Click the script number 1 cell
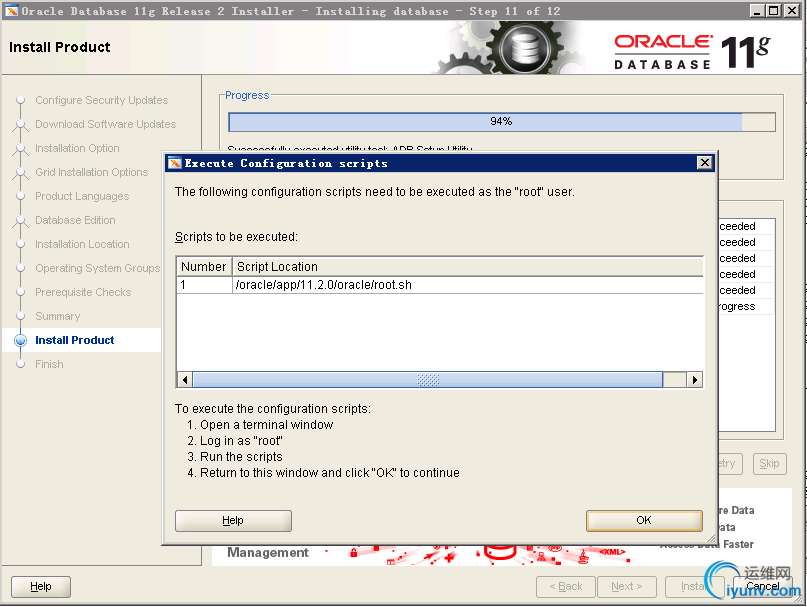 [204, 285]
